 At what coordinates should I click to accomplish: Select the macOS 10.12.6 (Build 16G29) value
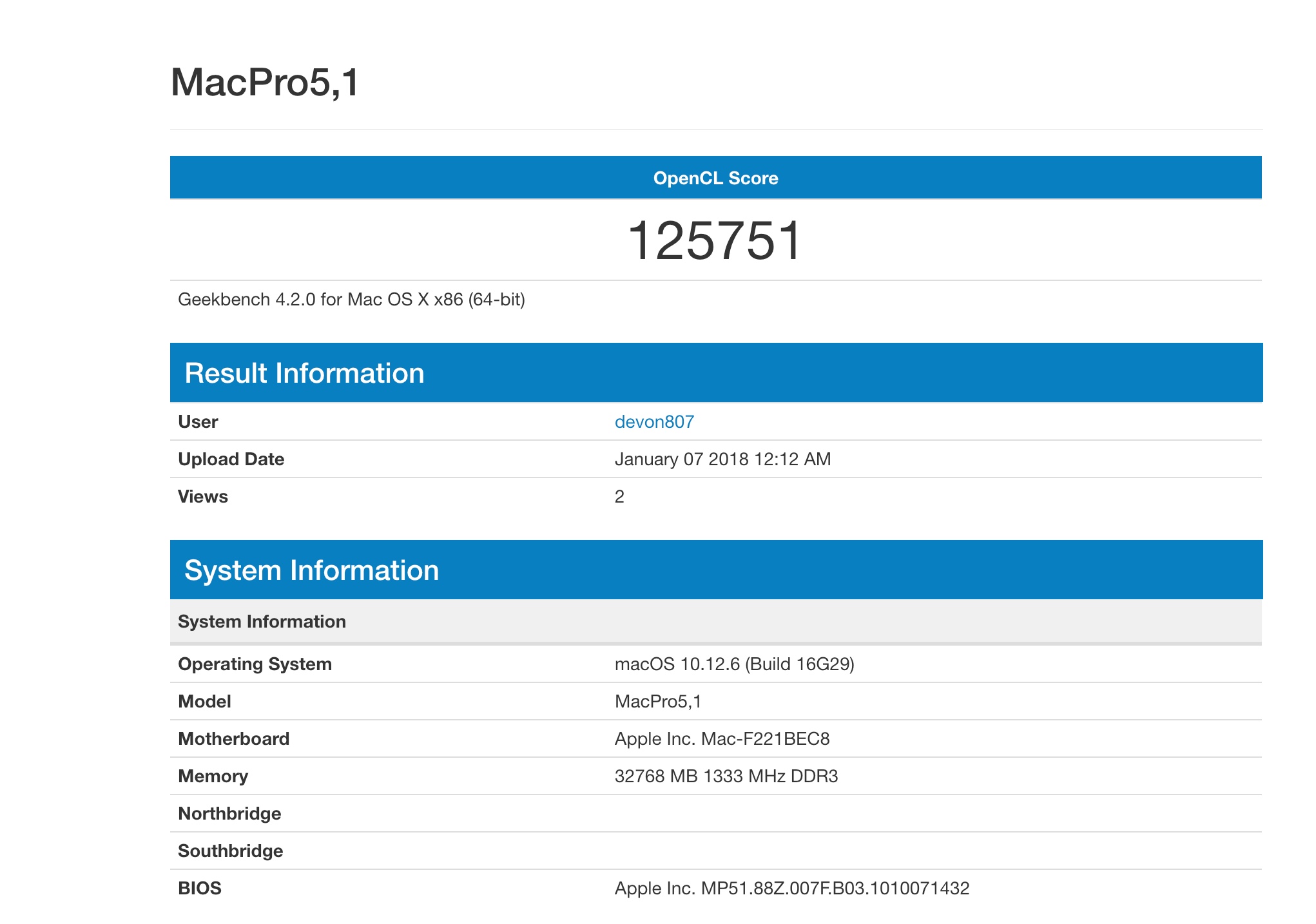pyautogui.click(x=734, y=664)
